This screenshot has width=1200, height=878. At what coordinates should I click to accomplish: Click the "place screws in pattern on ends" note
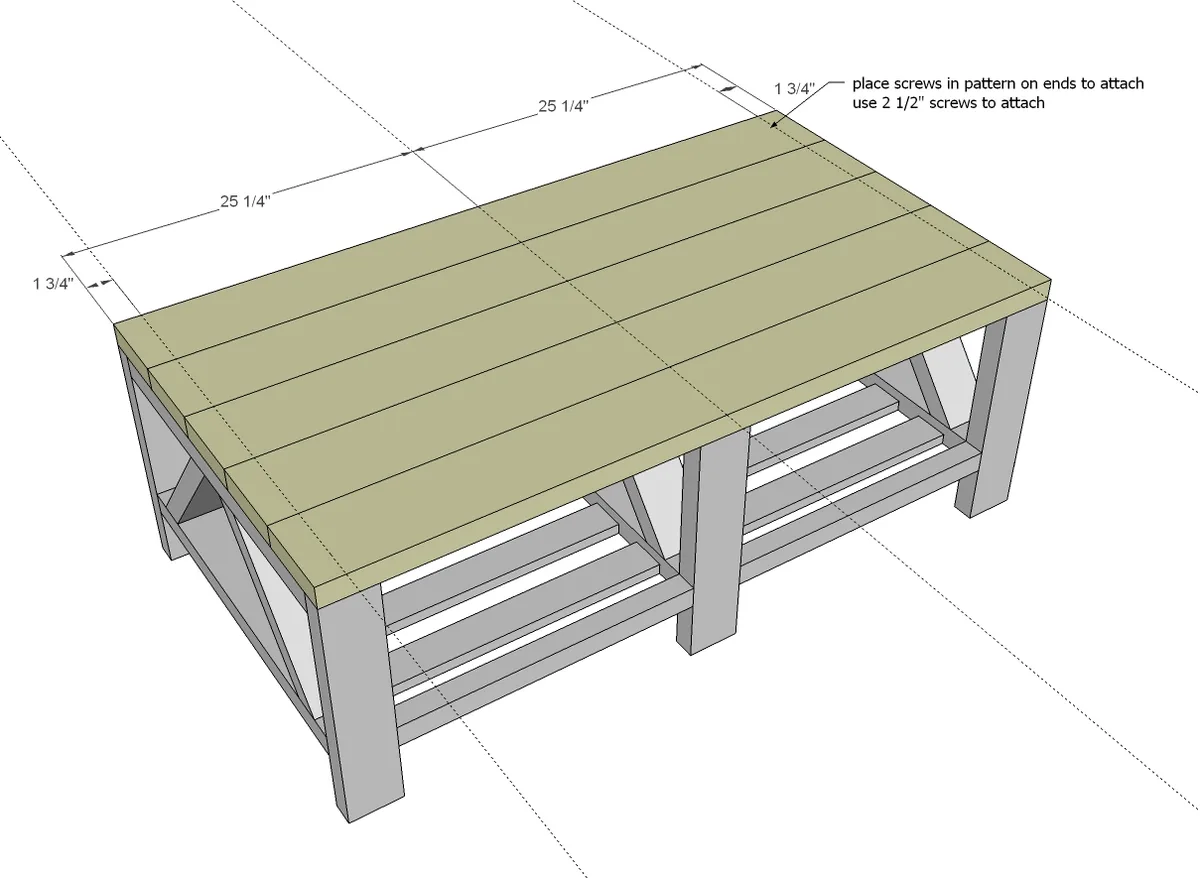pyautogui.click(x=998, y=84)
